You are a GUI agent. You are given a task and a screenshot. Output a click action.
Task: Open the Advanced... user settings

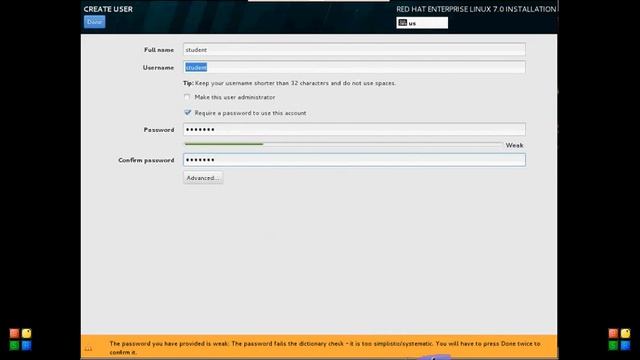[203, 178]
